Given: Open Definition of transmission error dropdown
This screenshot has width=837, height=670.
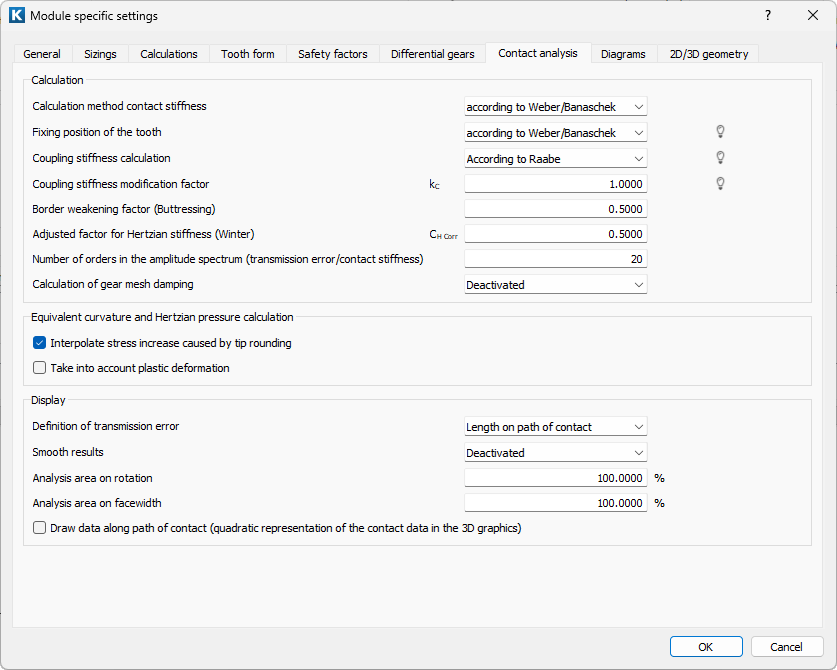Looking at the screenshot, I should [x=555, y=427].
